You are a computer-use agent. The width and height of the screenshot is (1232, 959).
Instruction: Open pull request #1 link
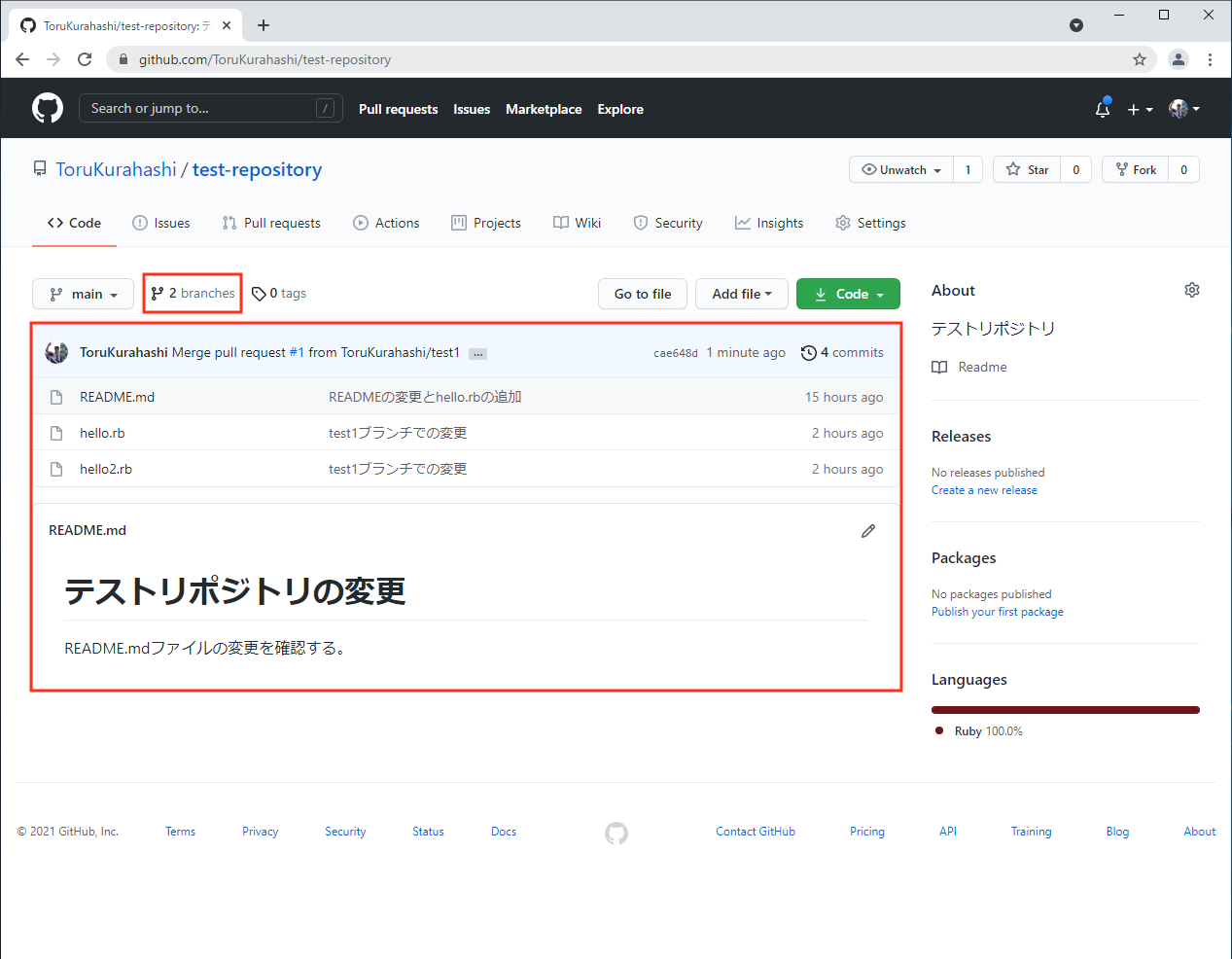click(x=297, y=352)
